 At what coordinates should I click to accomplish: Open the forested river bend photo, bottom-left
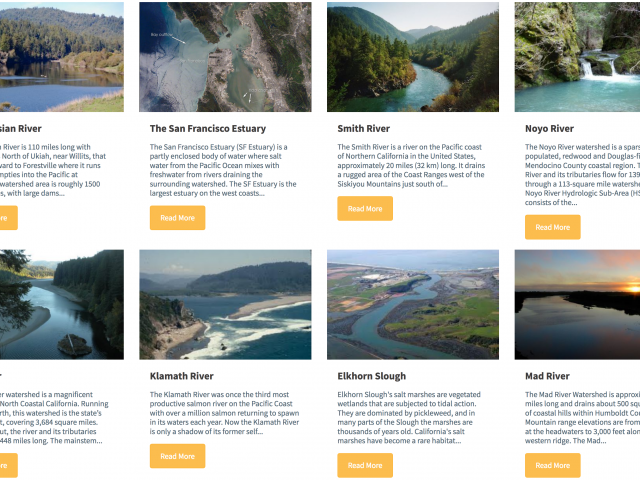click(x=62, y=304)
